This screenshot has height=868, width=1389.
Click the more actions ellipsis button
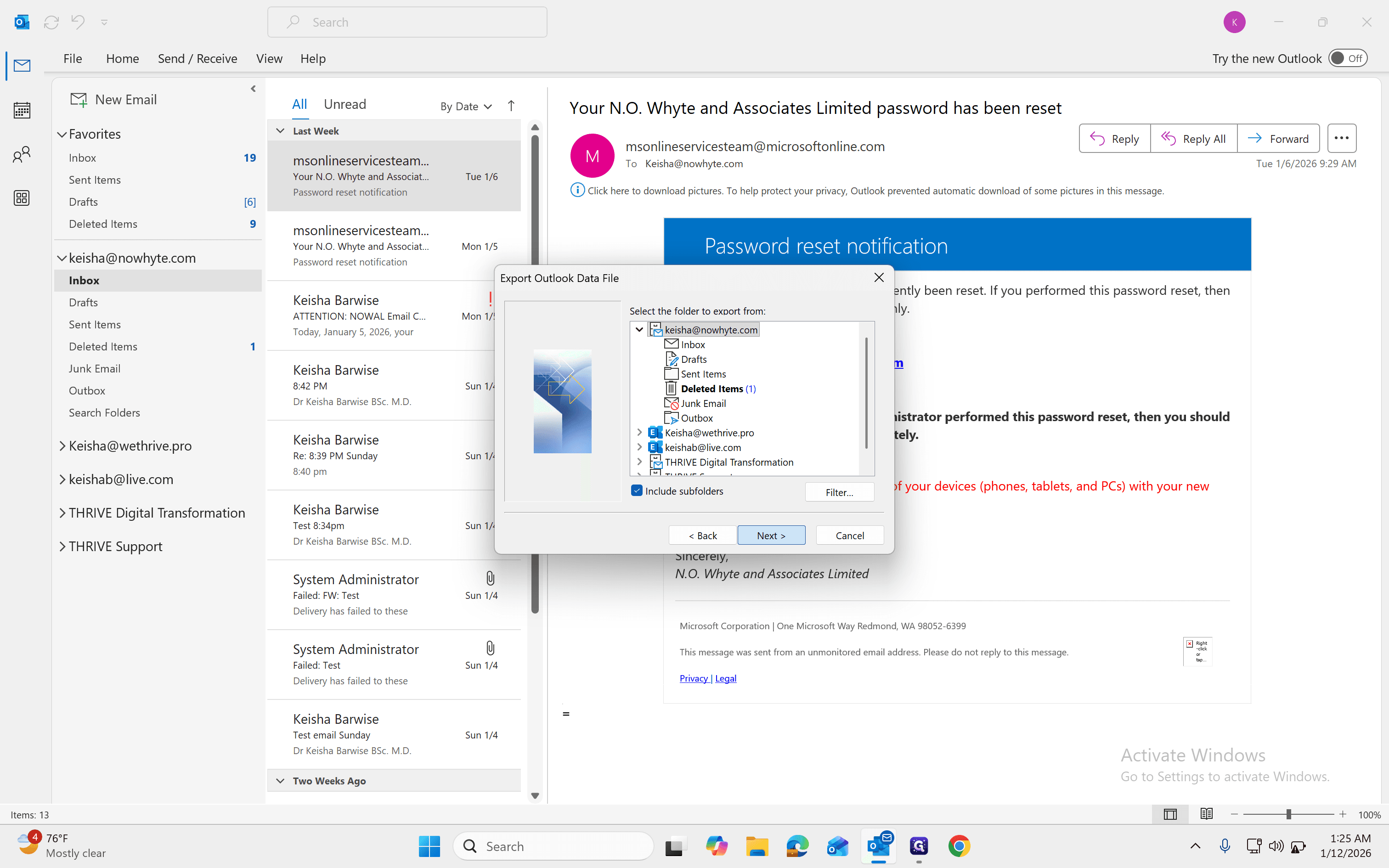(1341, 138)
